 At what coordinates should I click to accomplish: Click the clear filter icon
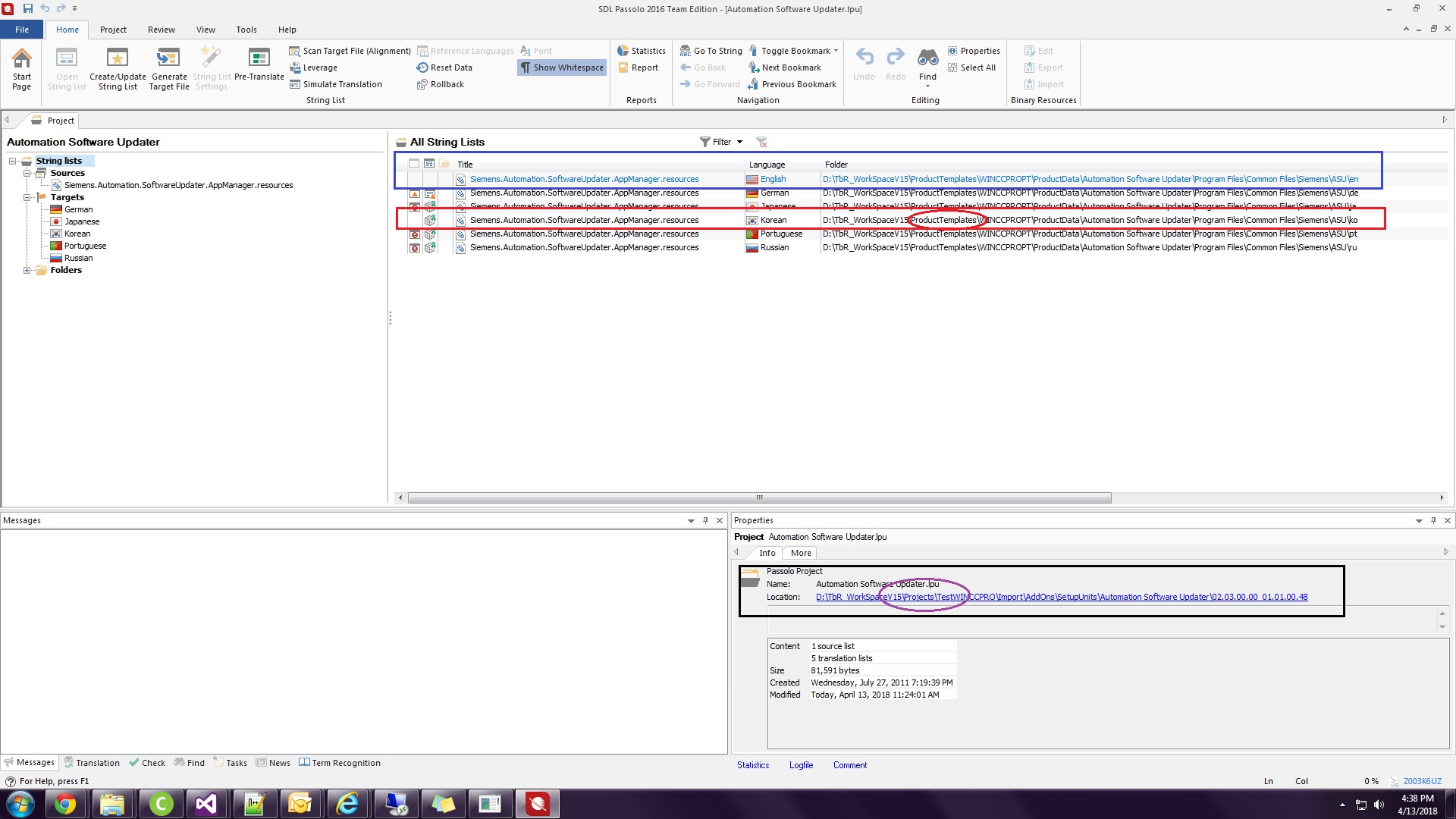point(762,142)
